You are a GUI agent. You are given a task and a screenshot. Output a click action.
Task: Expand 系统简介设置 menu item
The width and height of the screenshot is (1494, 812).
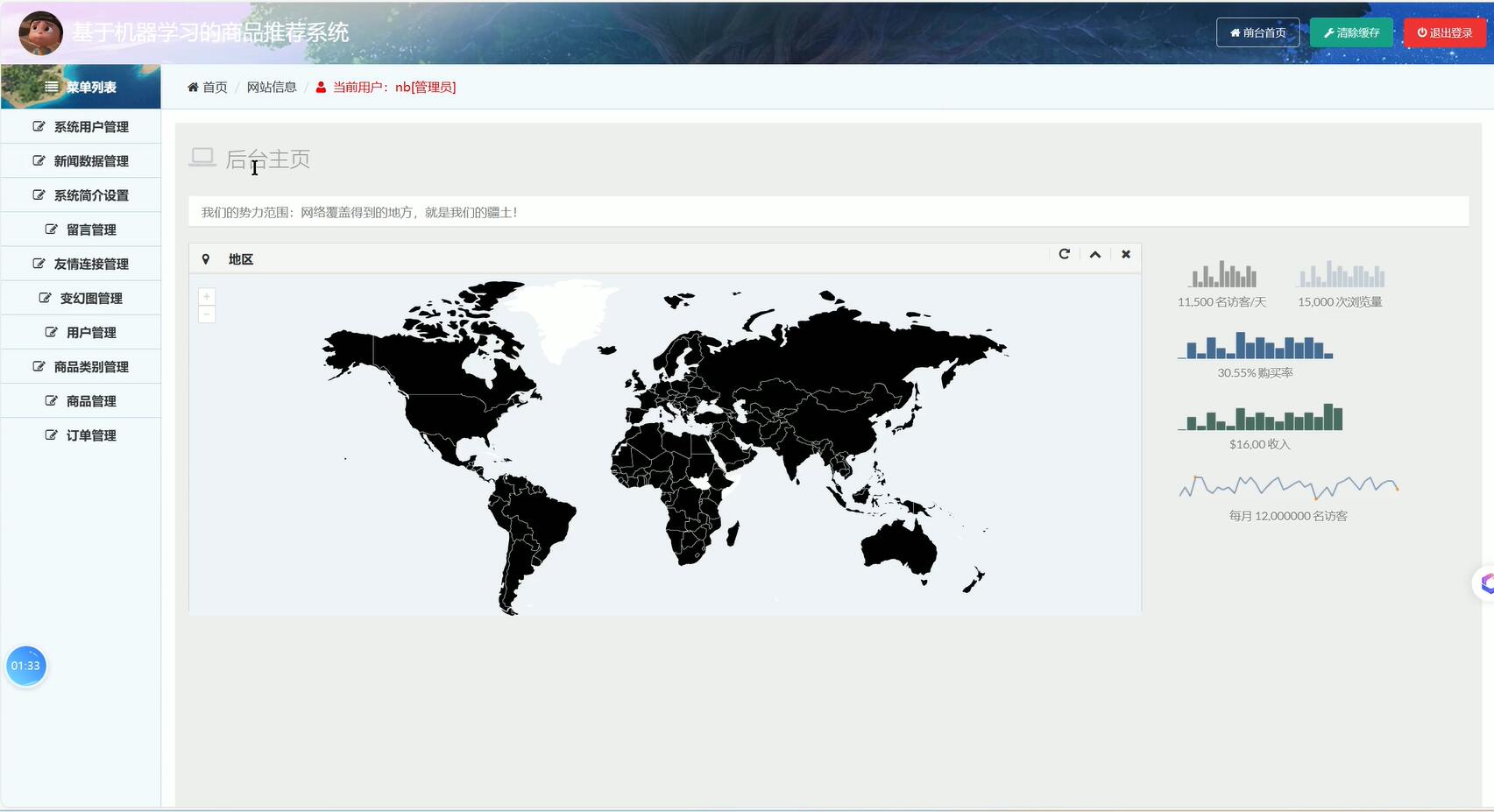pyautogui.click(x=81, y=195)
